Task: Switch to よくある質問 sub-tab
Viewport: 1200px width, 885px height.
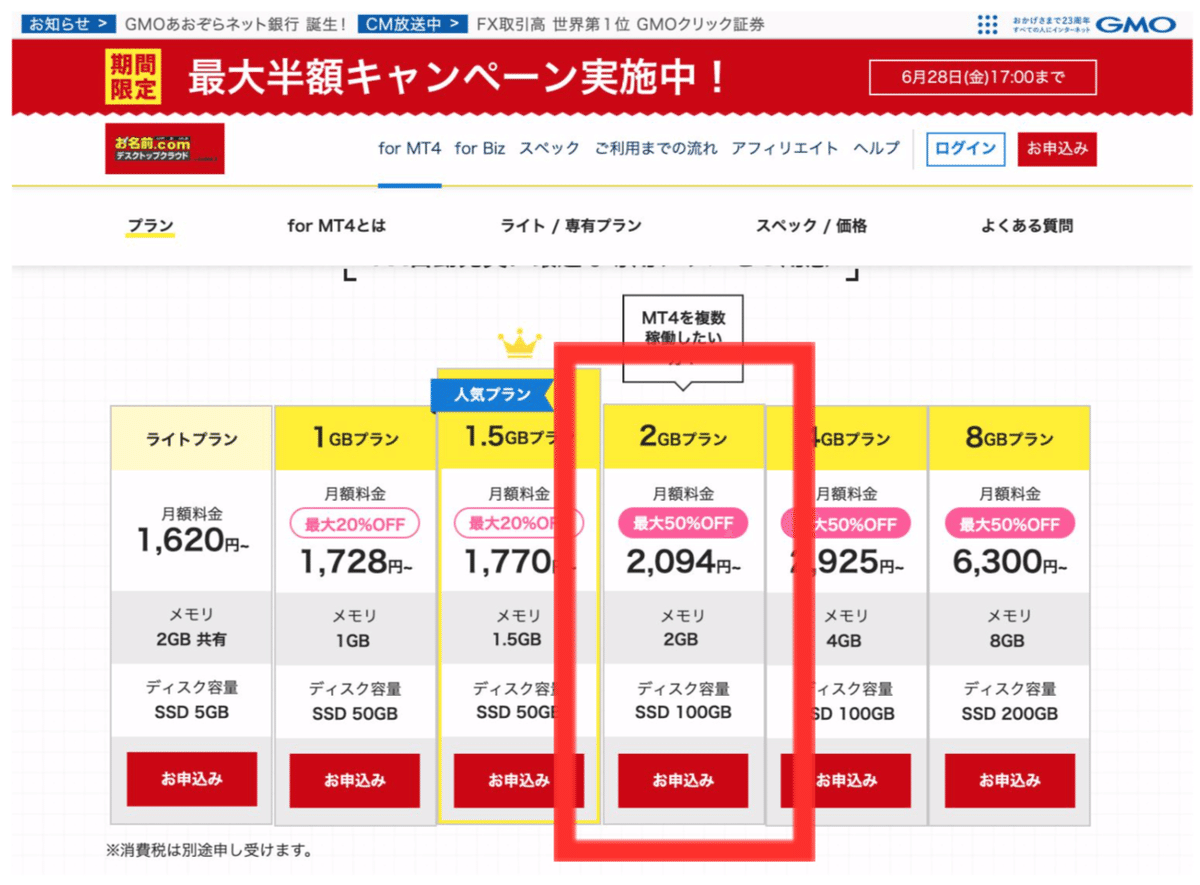Action: click(1027, 226)
